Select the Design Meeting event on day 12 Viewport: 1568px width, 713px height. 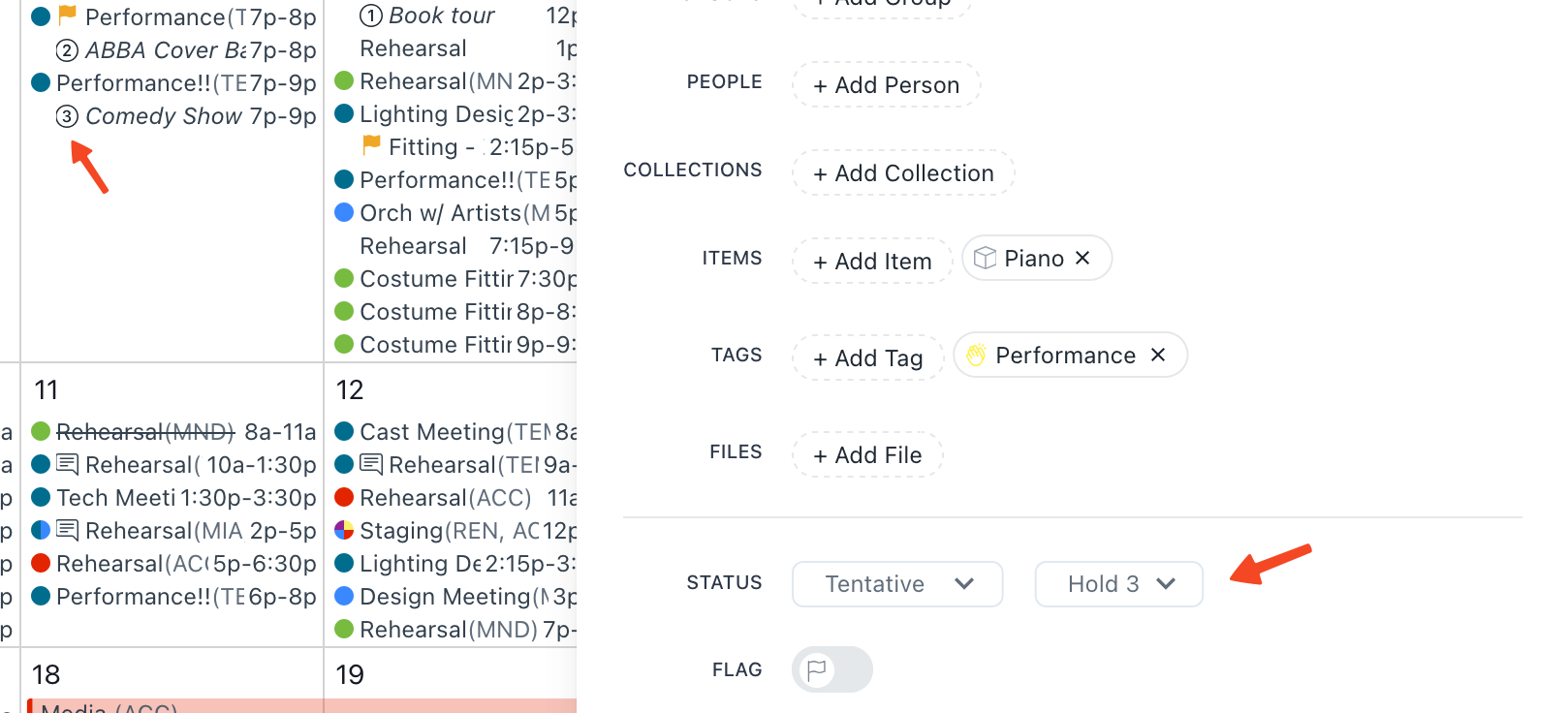[x=455, y=596]
